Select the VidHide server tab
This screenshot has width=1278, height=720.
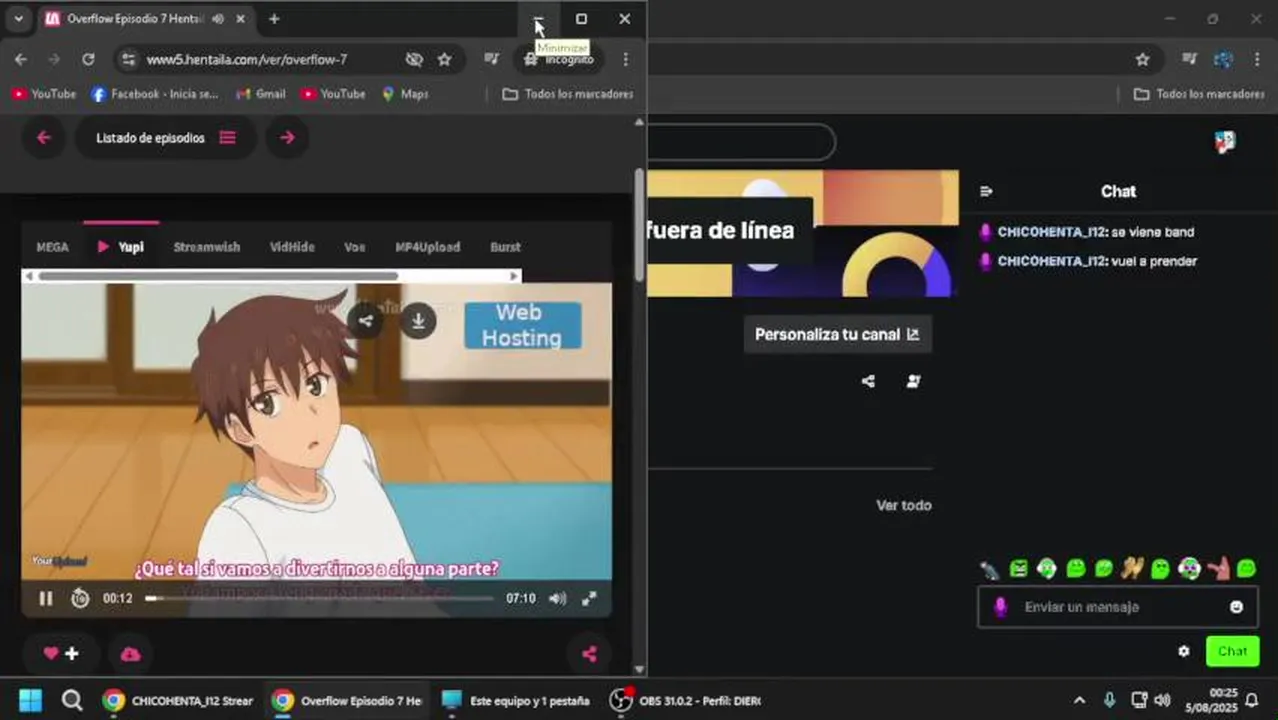tap(292, 247)
